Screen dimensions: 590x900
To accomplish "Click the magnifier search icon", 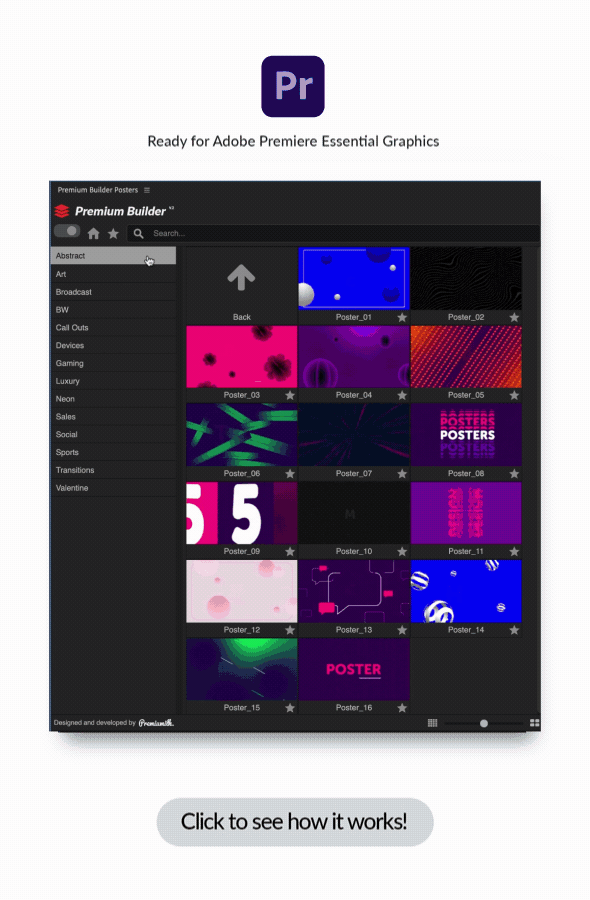I will (x=138, y=234).
